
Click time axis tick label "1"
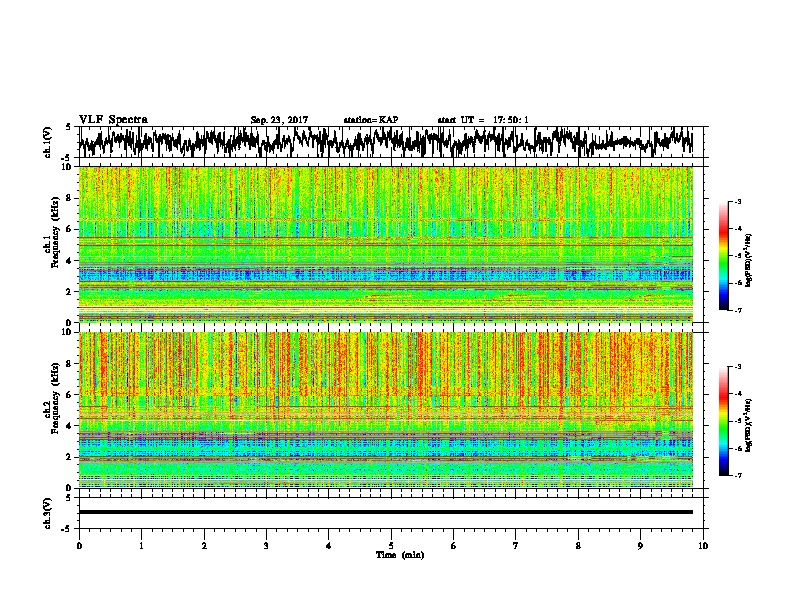coord(141,546)
